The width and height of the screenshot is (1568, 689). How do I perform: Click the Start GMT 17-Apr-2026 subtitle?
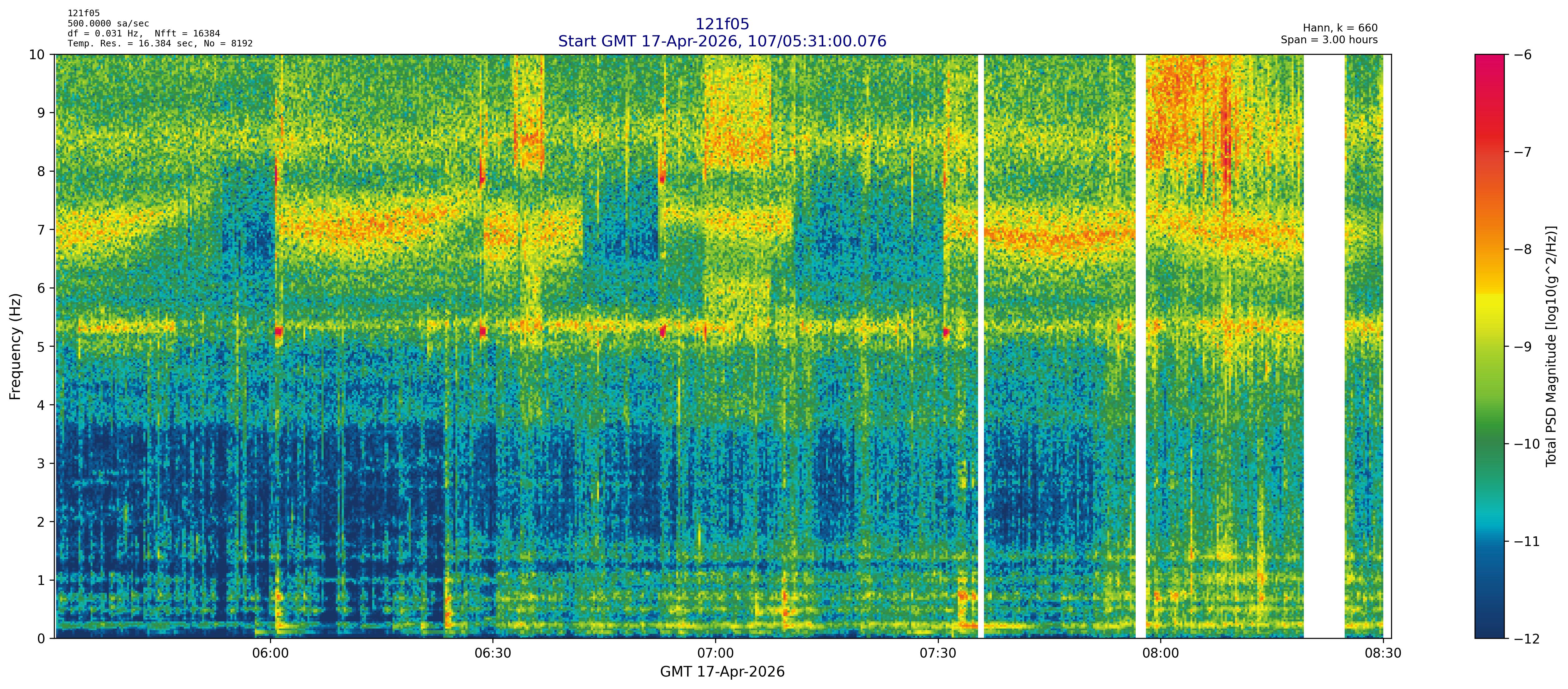coord(722,41)
